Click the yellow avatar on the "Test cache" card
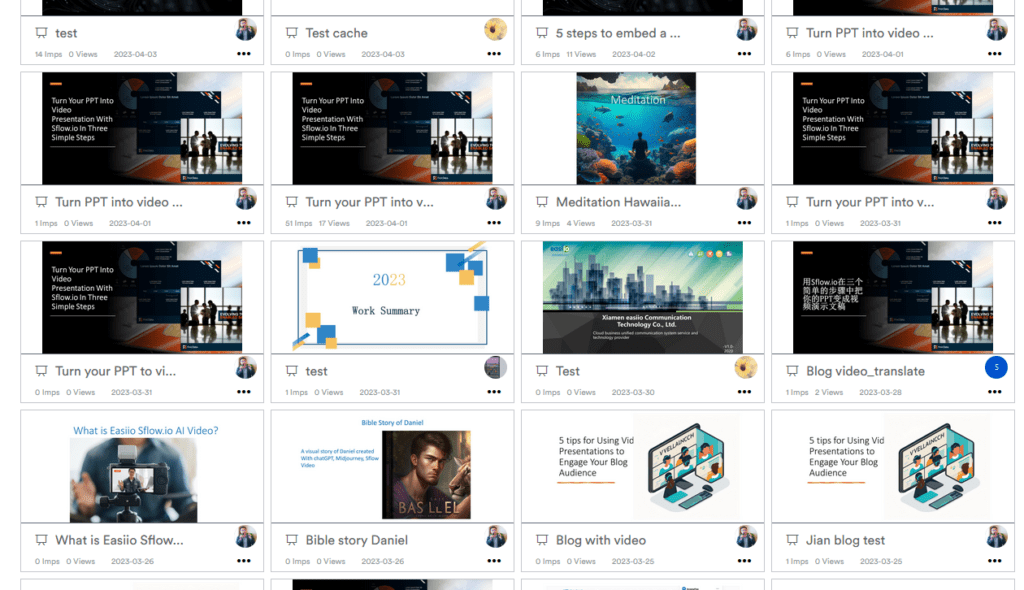The width and height of the screenshot is (1024, 590). [x=496, y=30]
